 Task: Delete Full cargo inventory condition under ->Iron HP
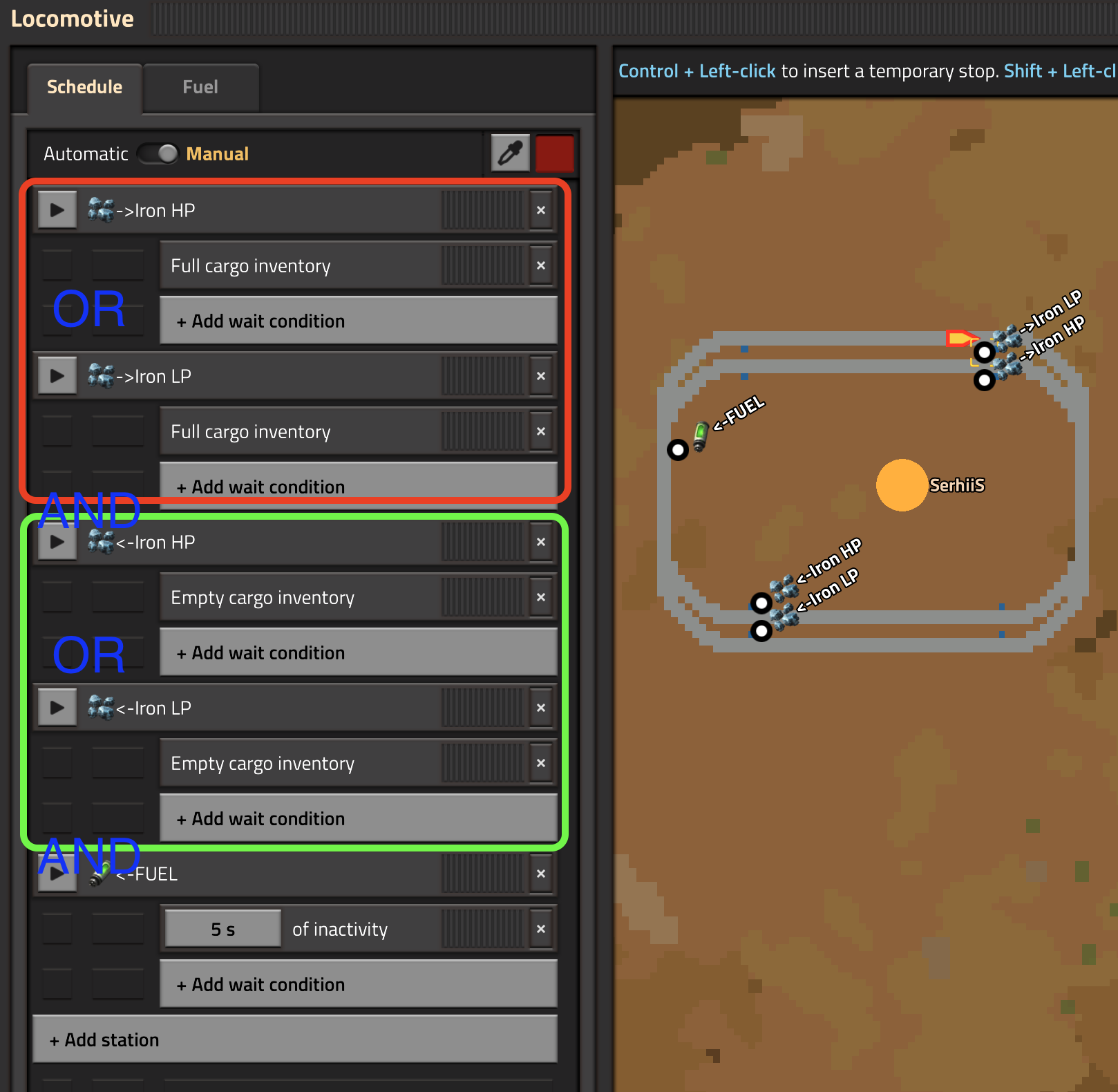point(541,265)
